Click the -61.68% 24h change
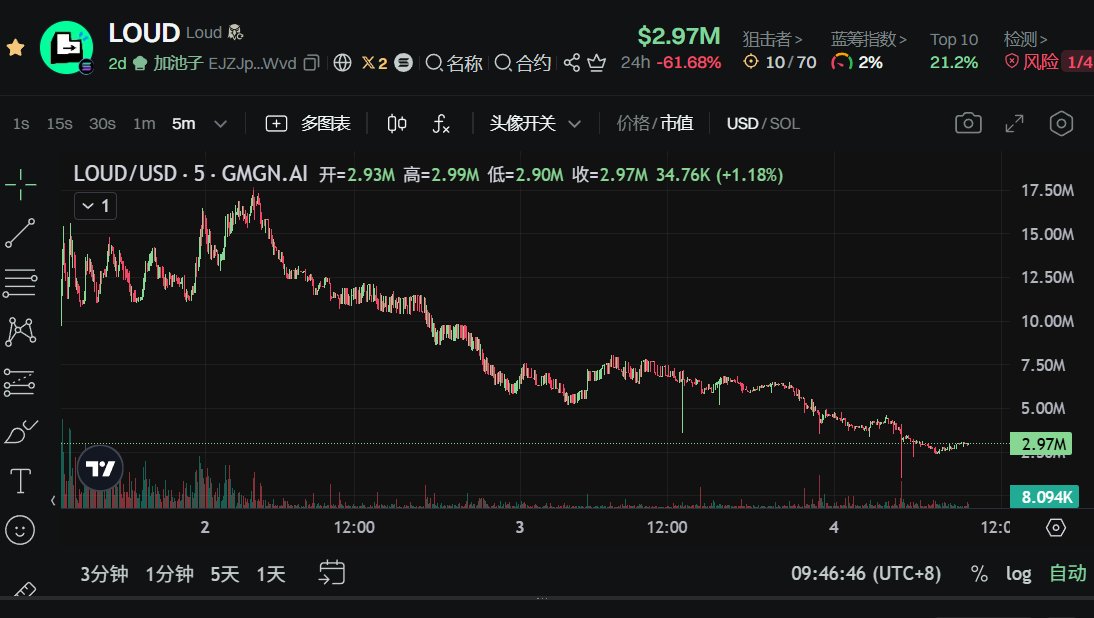This screenshot has width=1094, height=618. 689,62
